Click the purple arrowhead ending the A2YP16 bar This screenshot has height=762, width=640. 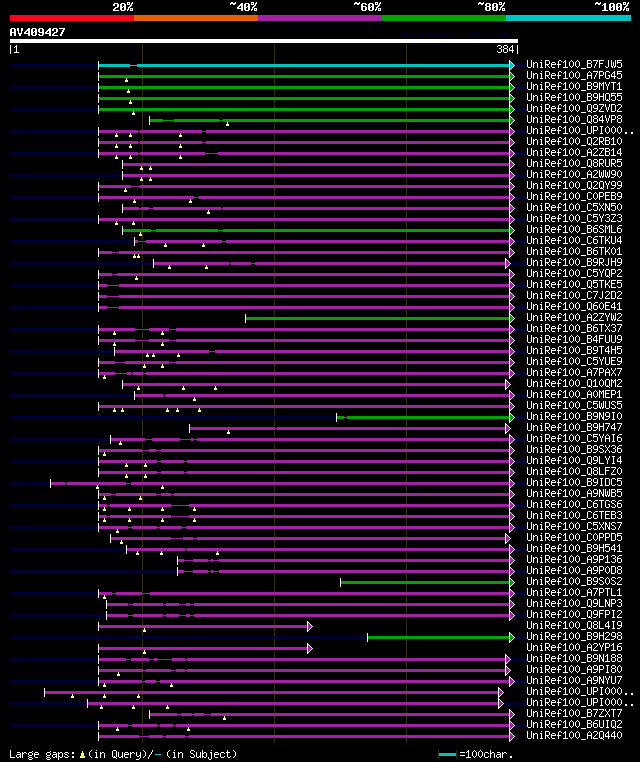310,648
